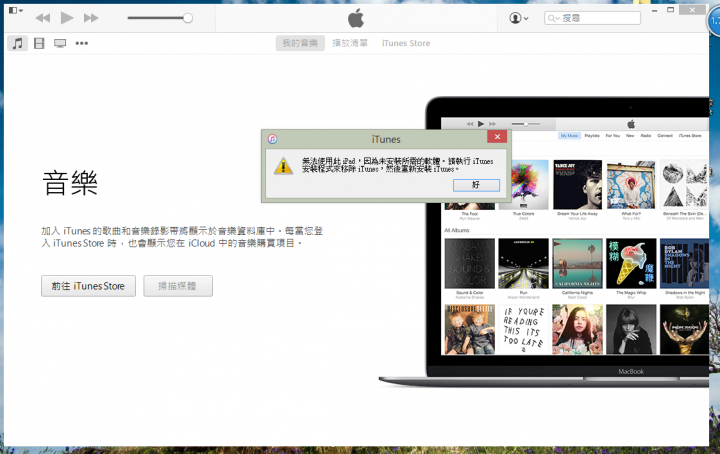Open the iTunes Store tab

point(406,43)
